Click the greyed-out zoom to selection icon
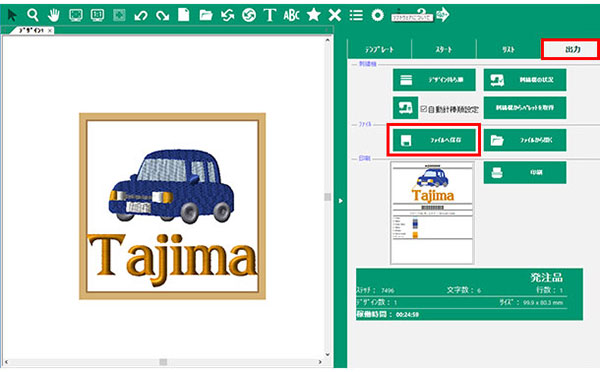Viewport: 600px width, 372px height. [x=119, y=15]
